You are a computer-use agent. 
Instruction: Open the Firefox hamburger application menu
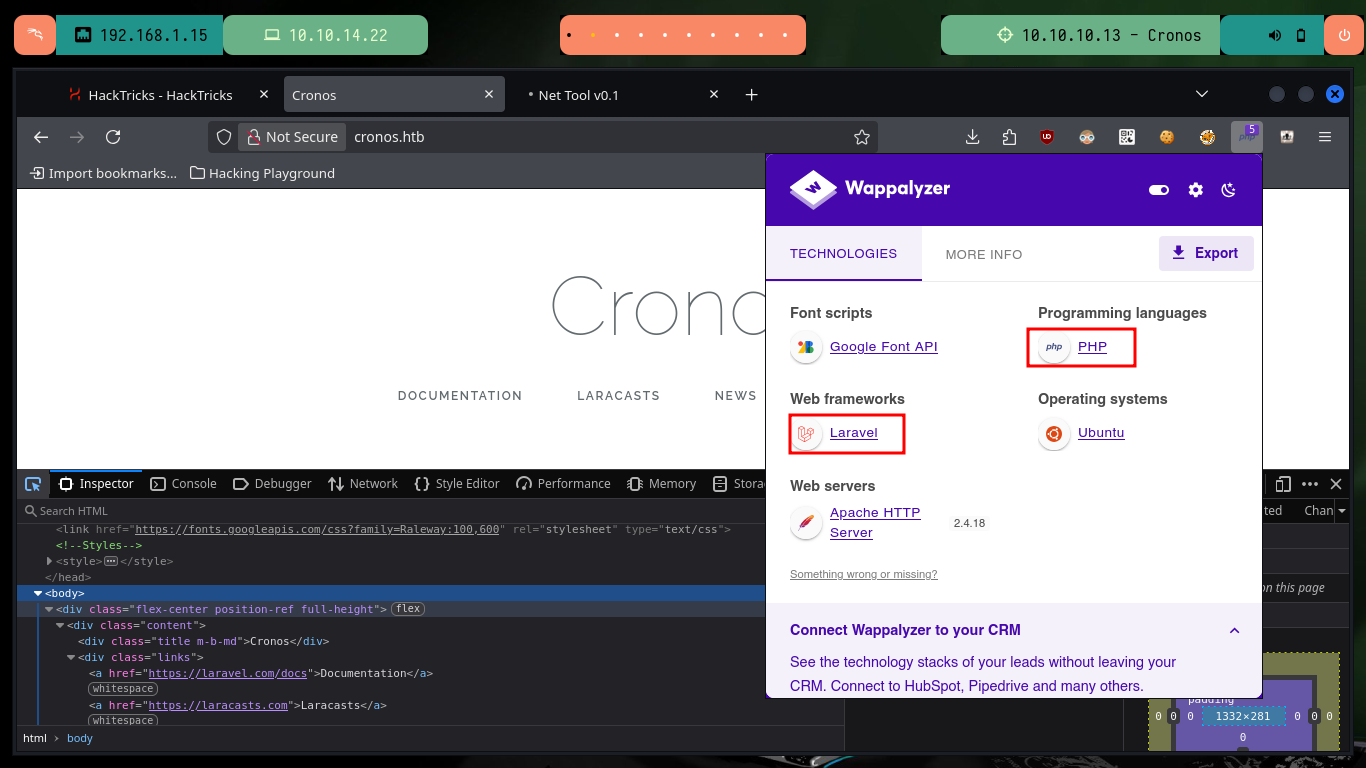tap(1325, 137)
